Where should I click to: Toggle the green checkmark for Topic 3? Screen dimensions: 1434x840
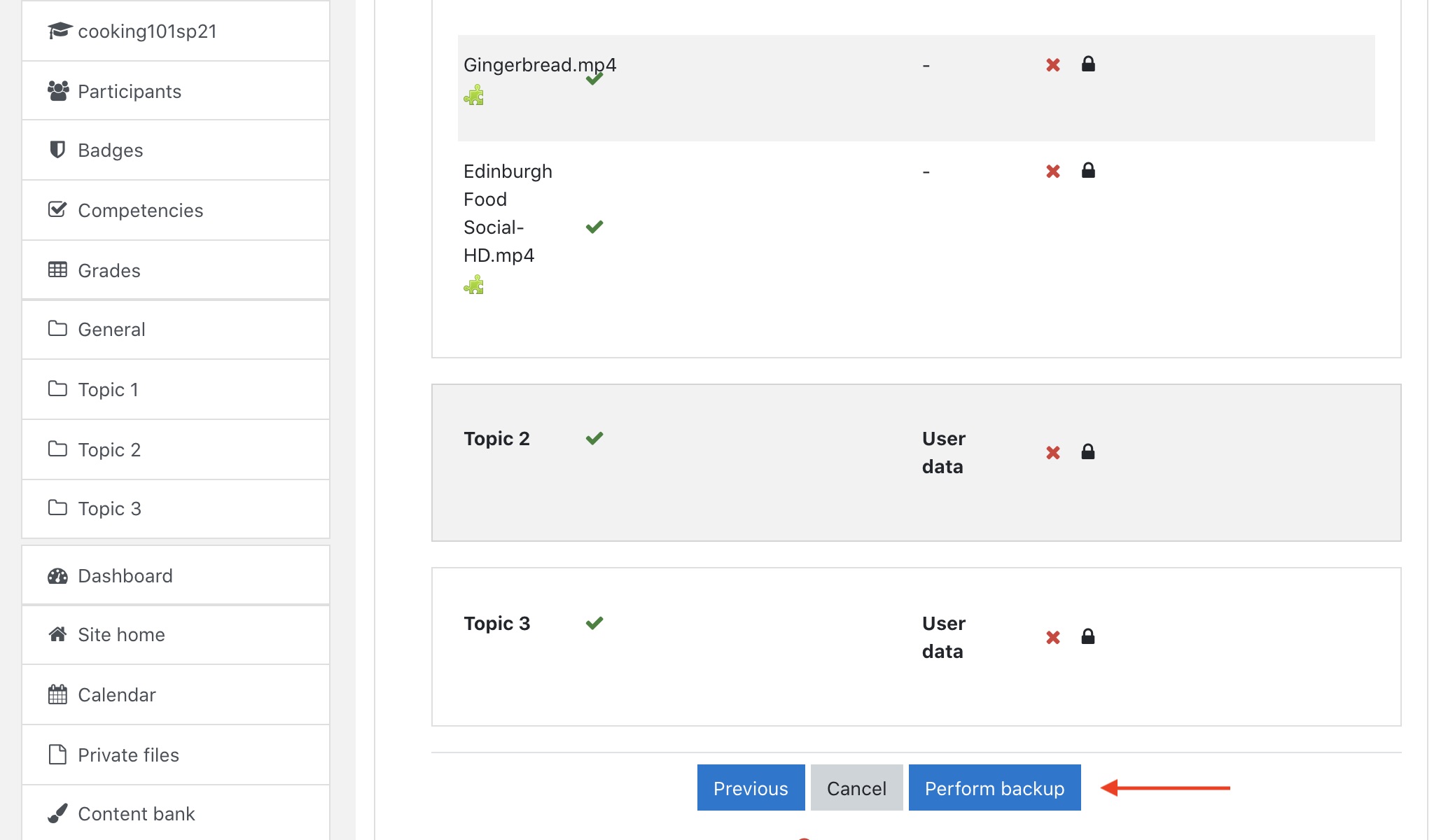594,623
